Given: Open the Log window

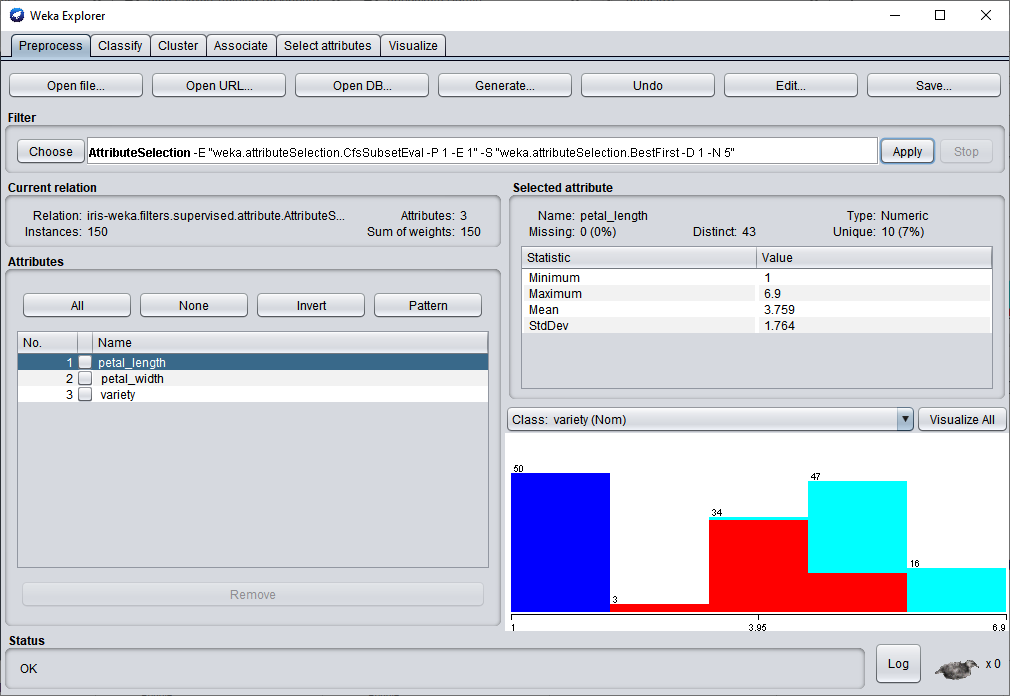Looking at the screenshot, I should (898, 664).
